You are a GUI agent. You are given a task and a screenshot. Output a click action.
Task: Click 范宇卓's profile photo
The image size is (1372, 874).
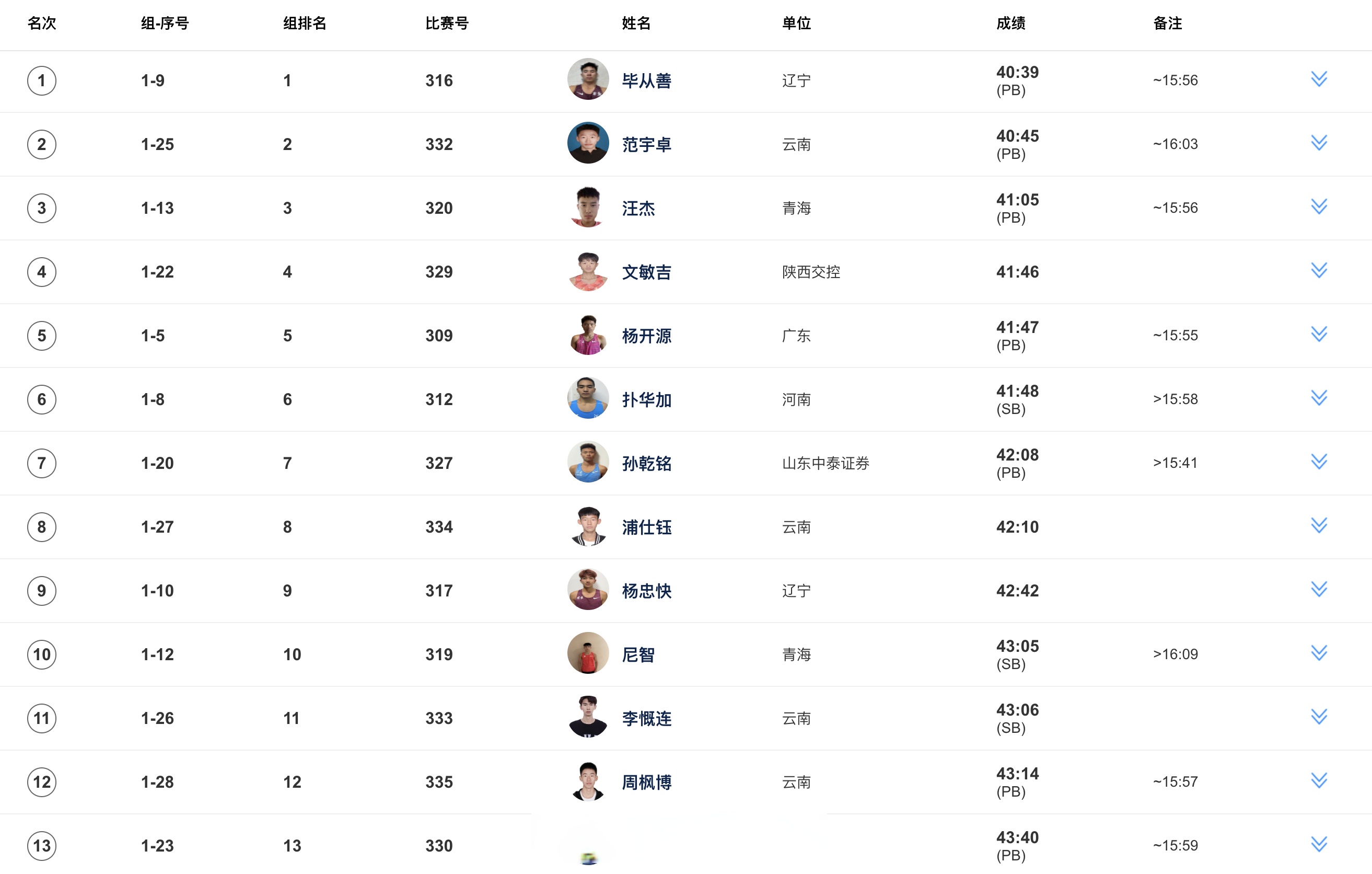(x=588, y=143)
